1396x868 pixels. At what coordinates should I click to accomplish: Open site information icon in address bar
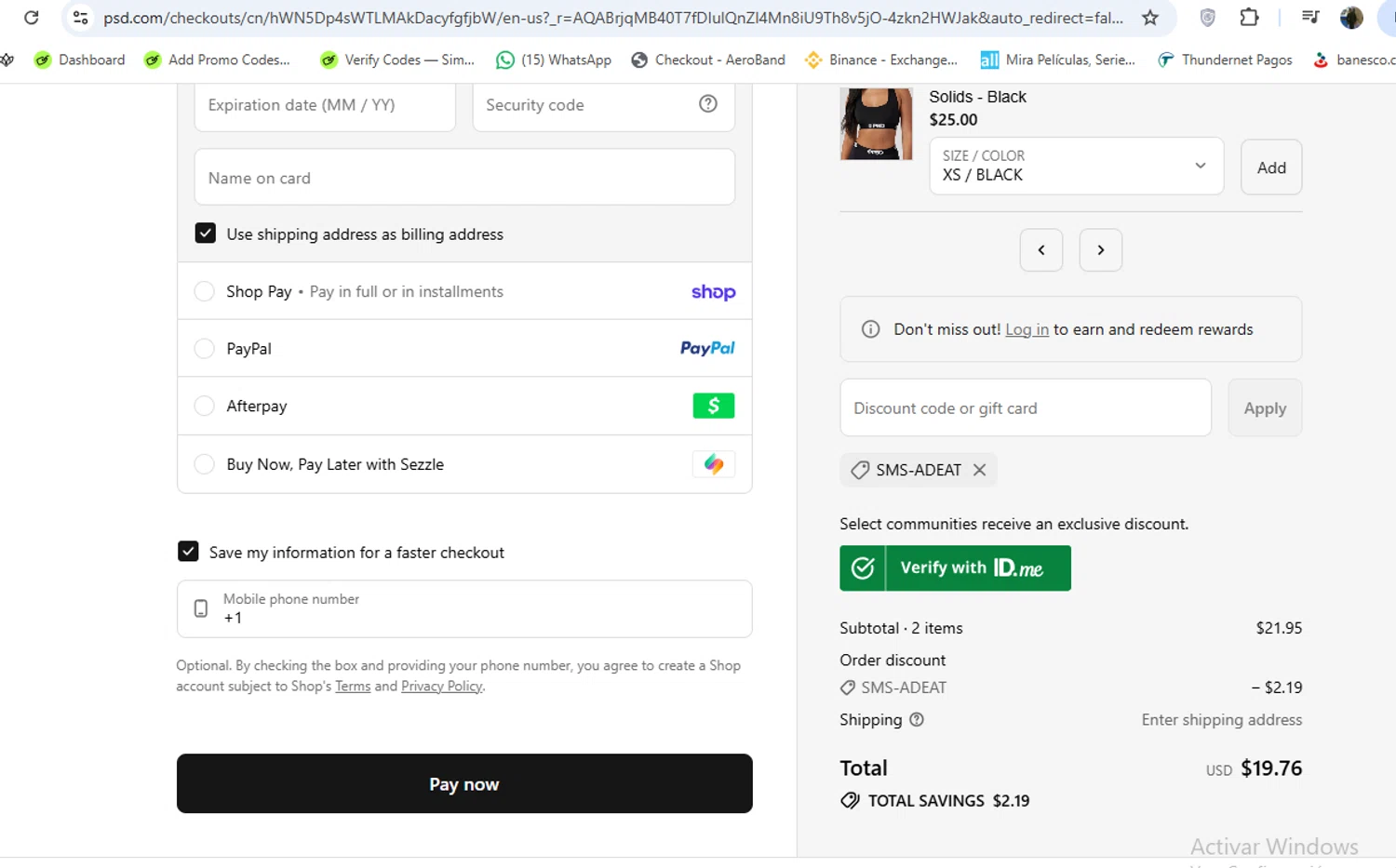click(81, 17)
